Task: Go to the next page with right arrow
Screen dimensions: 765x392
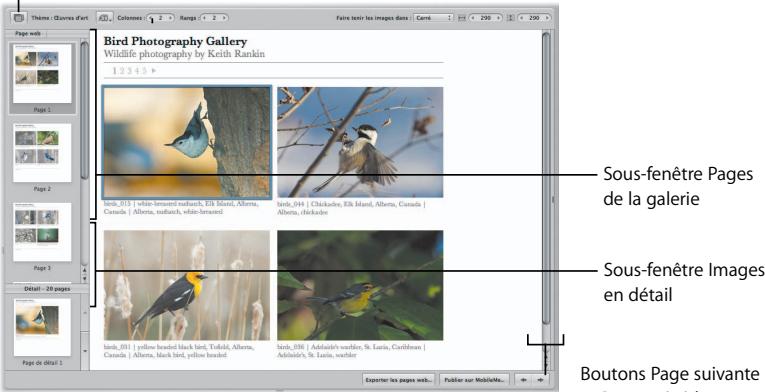Action: 541,380
